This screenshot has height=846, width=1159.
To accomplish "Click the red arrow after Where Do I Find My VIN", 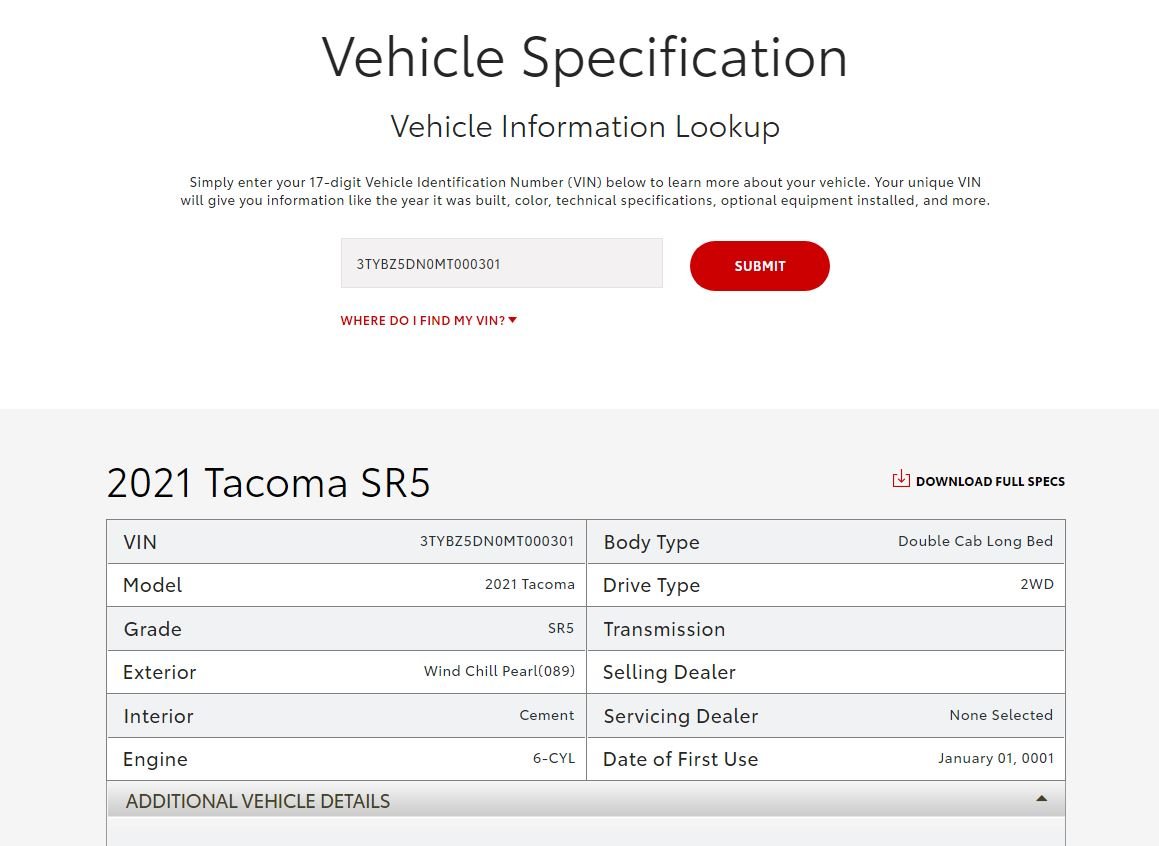I will tap(513, 320).
